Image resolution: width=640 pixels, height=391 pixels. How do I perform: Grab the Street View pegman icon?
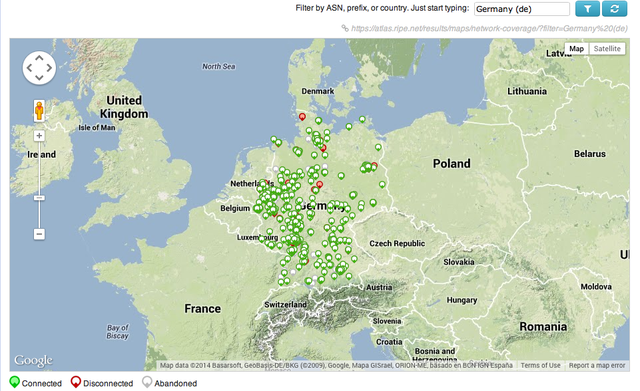(x=39, y=111)
